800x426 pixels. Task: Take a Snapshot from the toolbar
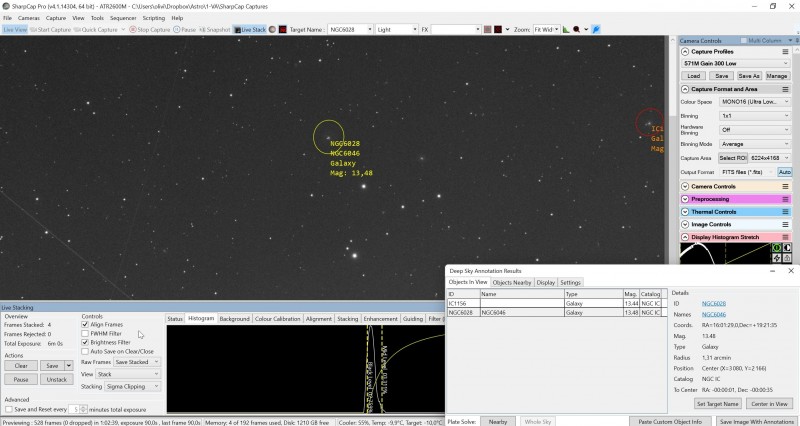pyautogui.click(x=214, y=30)
